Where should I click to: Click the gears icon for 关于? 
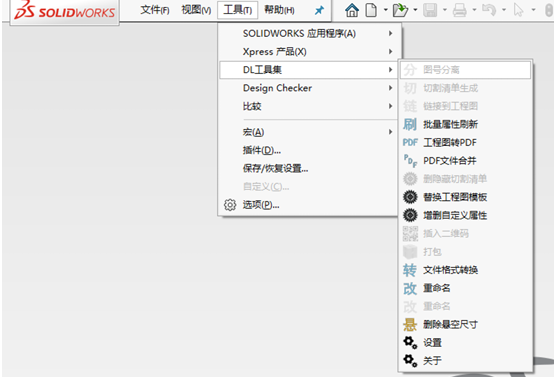click(410, 360)
